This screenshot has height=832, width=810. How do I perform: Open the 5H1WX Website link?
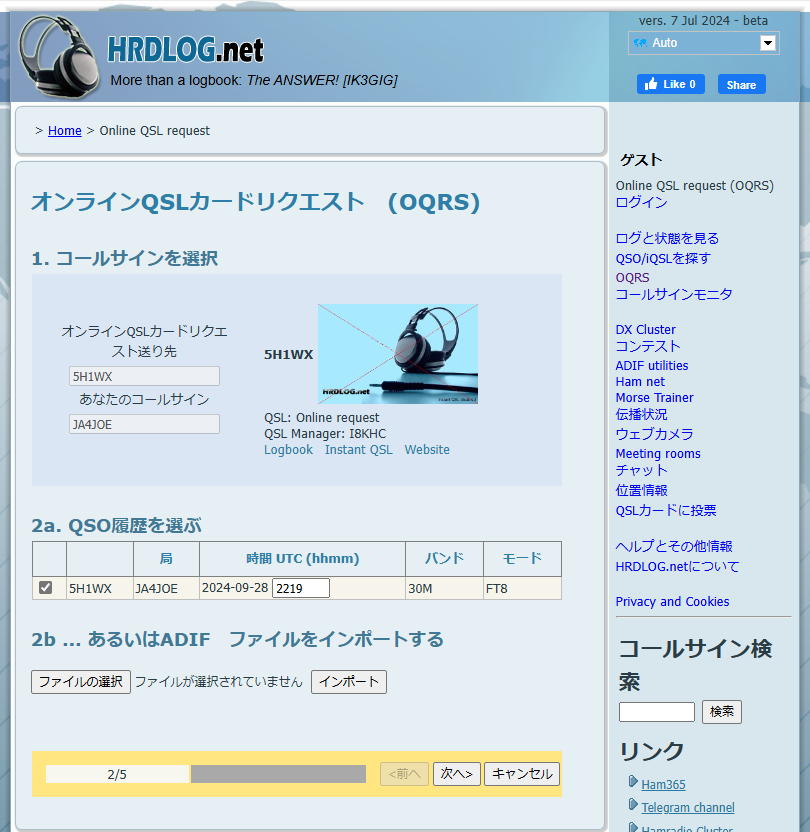point(427,449)
